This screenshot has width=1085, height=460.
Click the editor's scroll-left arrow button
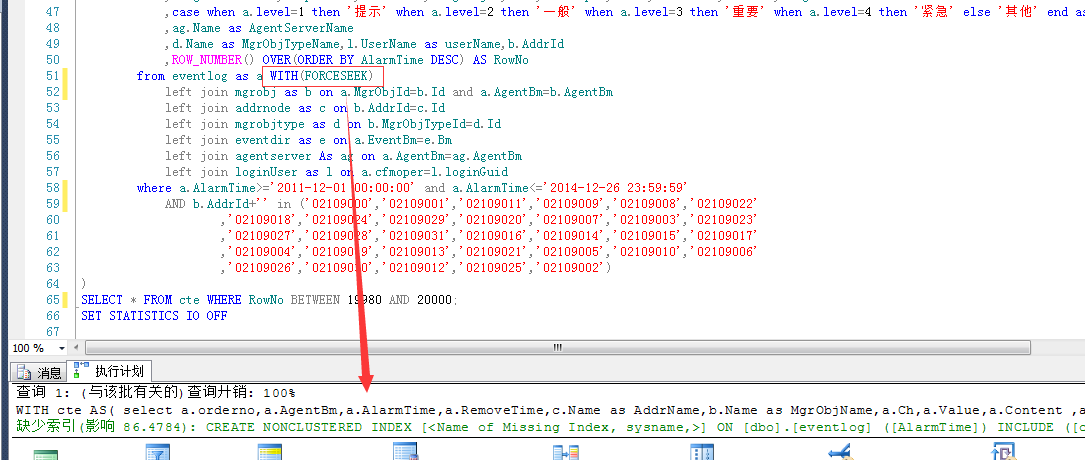click(83, 348)
